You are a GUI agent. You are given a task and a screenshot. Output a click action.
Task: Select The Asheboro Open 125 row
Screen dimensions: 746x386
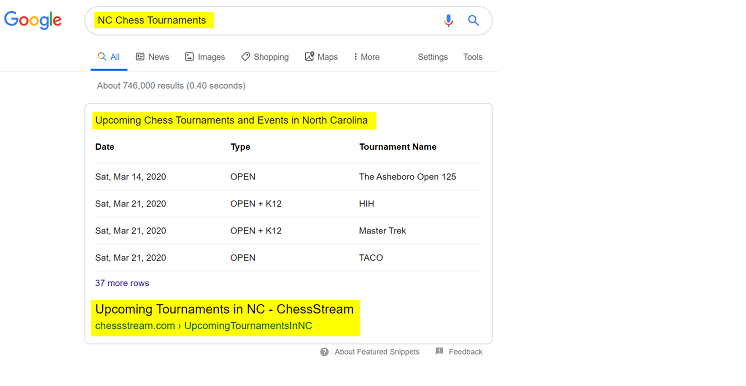click(288, 177)
